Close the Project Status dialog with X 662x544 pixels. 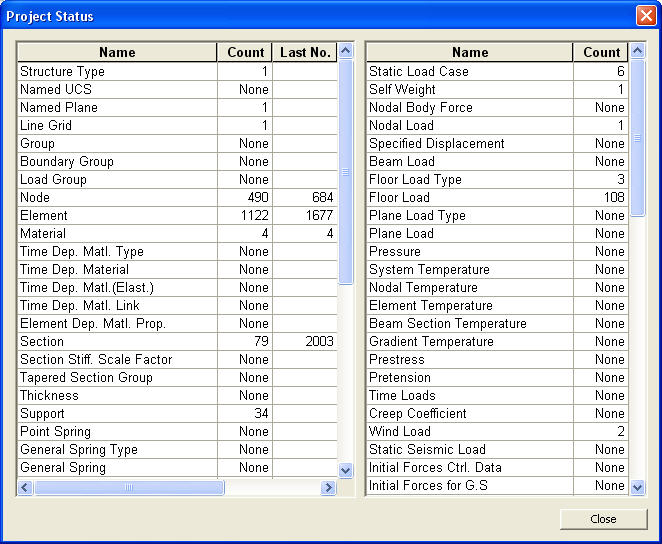645,16
